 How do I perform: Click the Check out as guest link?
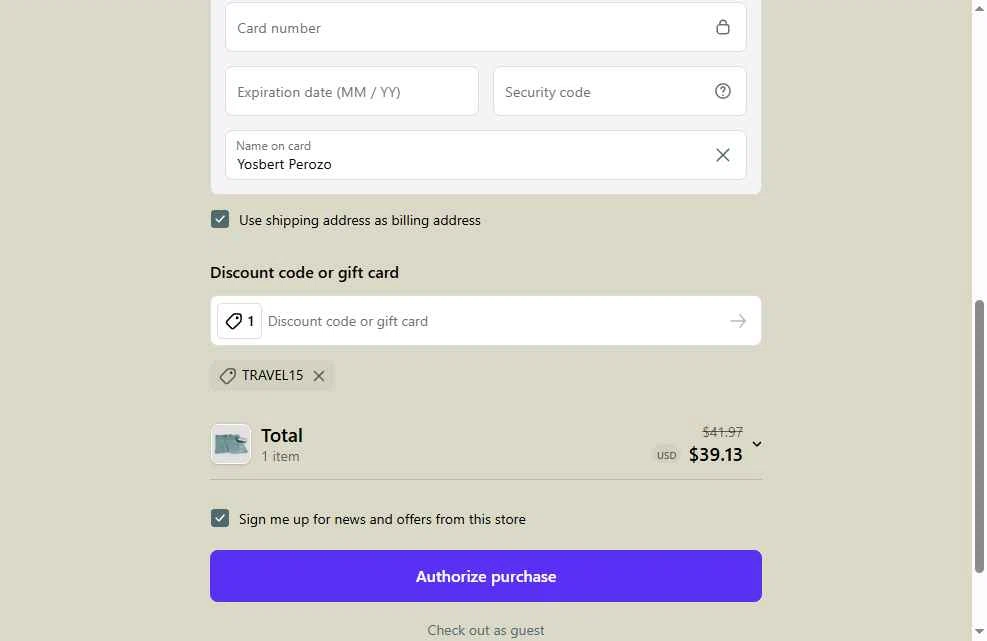pyautogui.click(x=486, y=630)
